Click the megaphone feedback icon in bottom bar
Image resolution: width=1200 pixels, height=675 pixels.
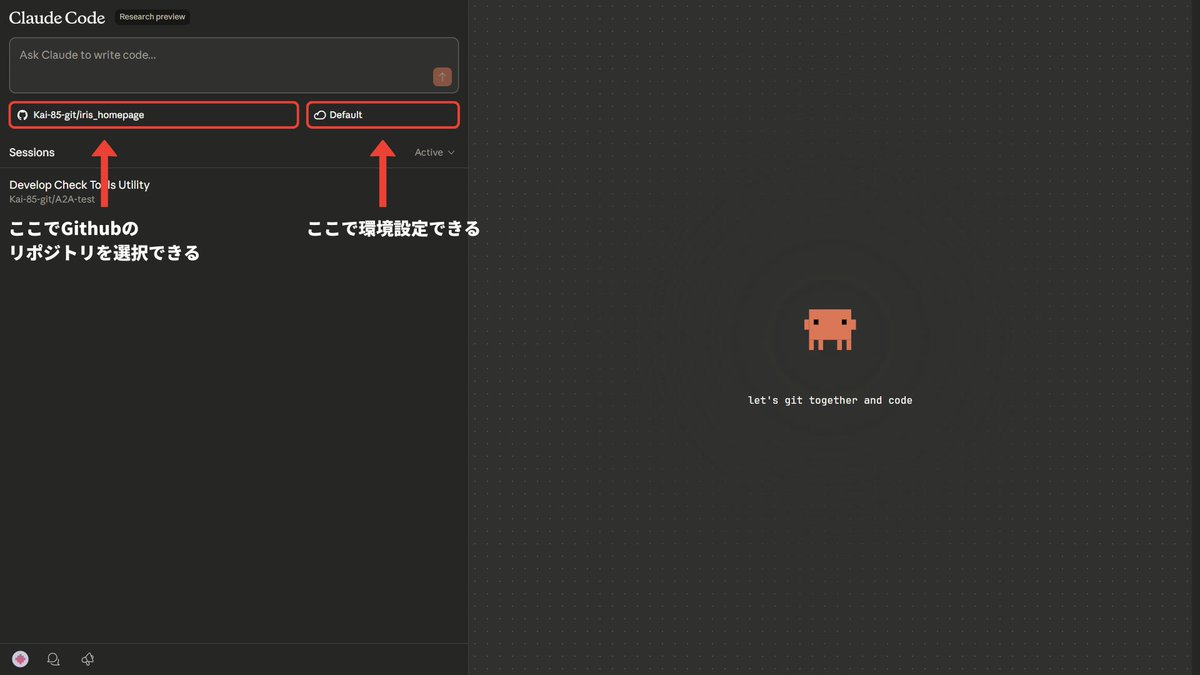(x=88, y=659)
